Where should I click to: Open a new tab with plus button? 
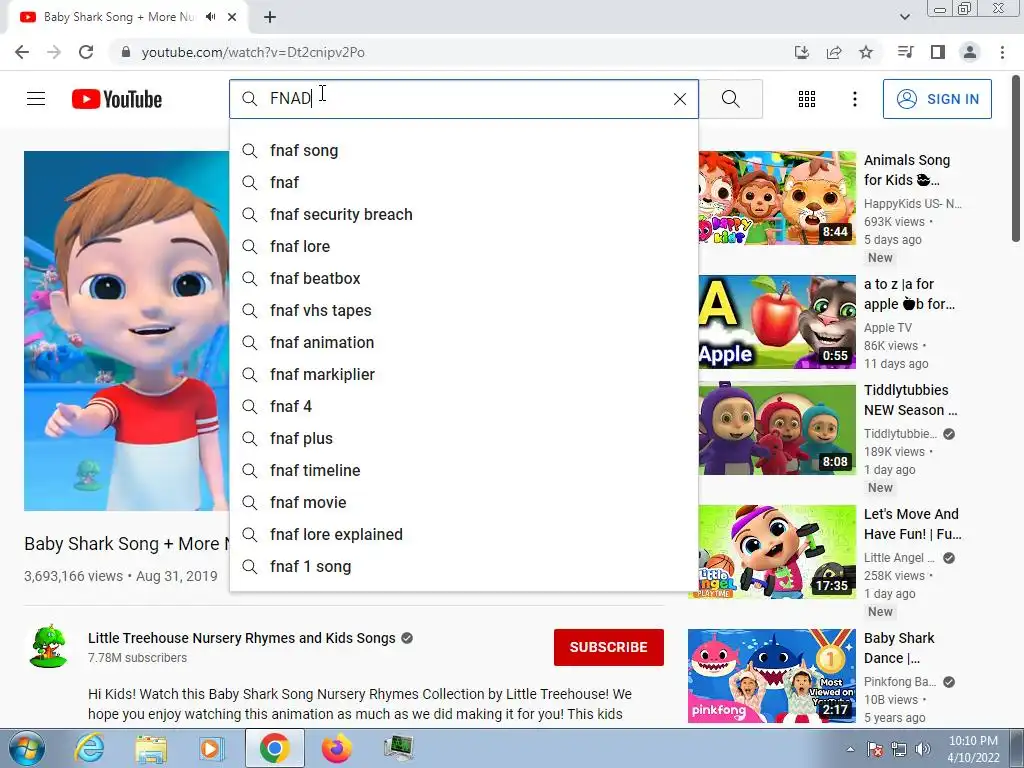(270, 17)
